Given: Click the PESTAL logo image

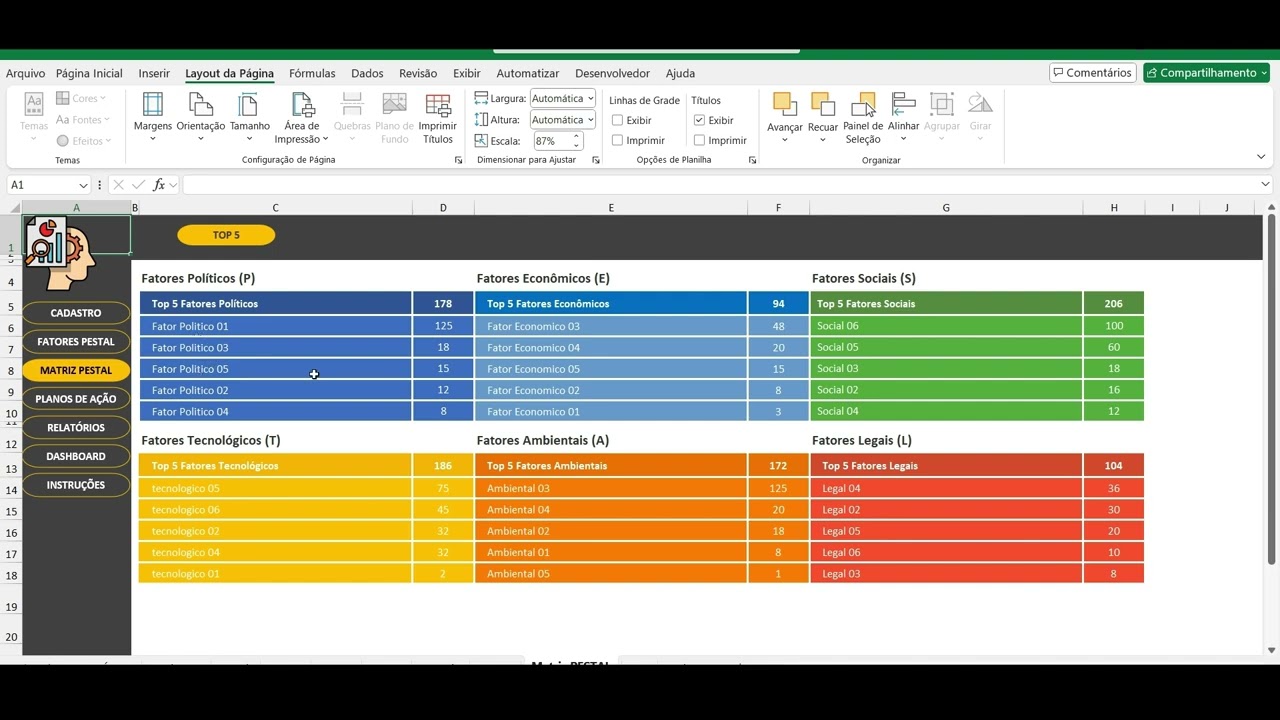Looking at the screenshot, I should (x=62, y=254).
